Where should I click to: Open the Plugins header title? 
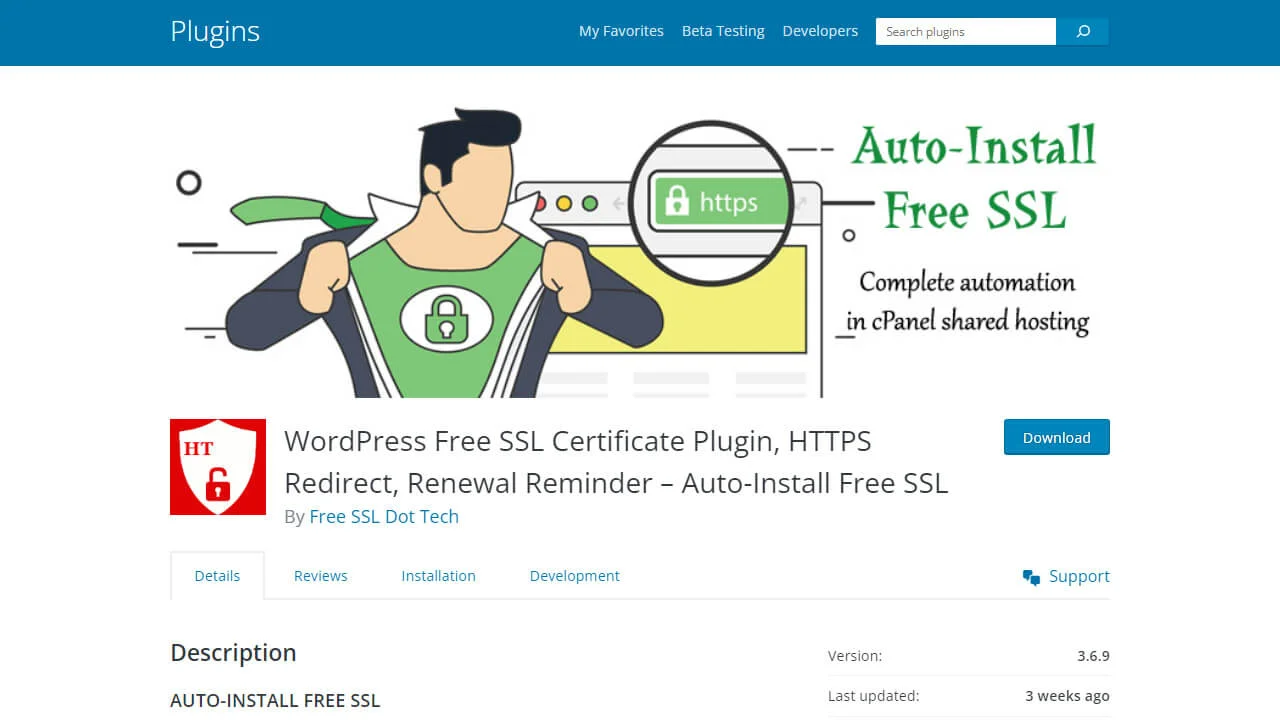[x=215, y=31]
